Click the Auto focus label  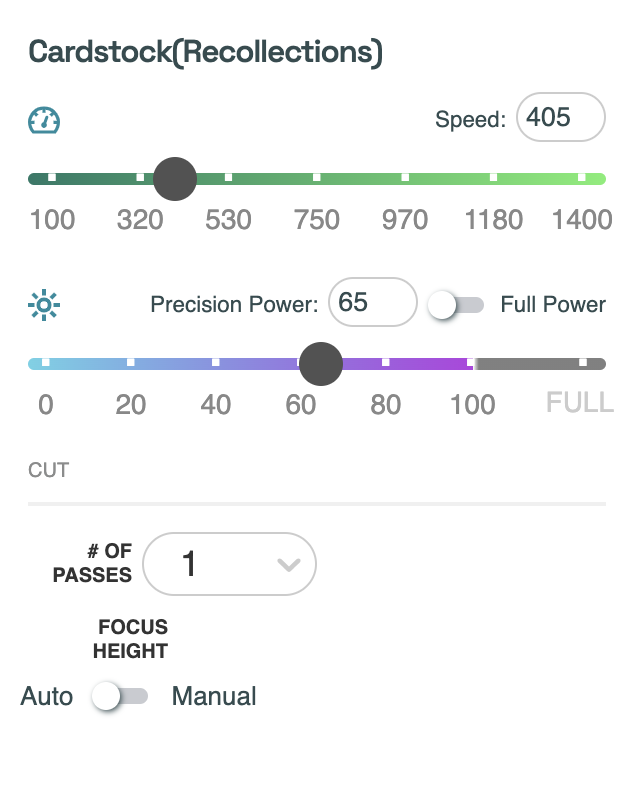coord(47,696)
